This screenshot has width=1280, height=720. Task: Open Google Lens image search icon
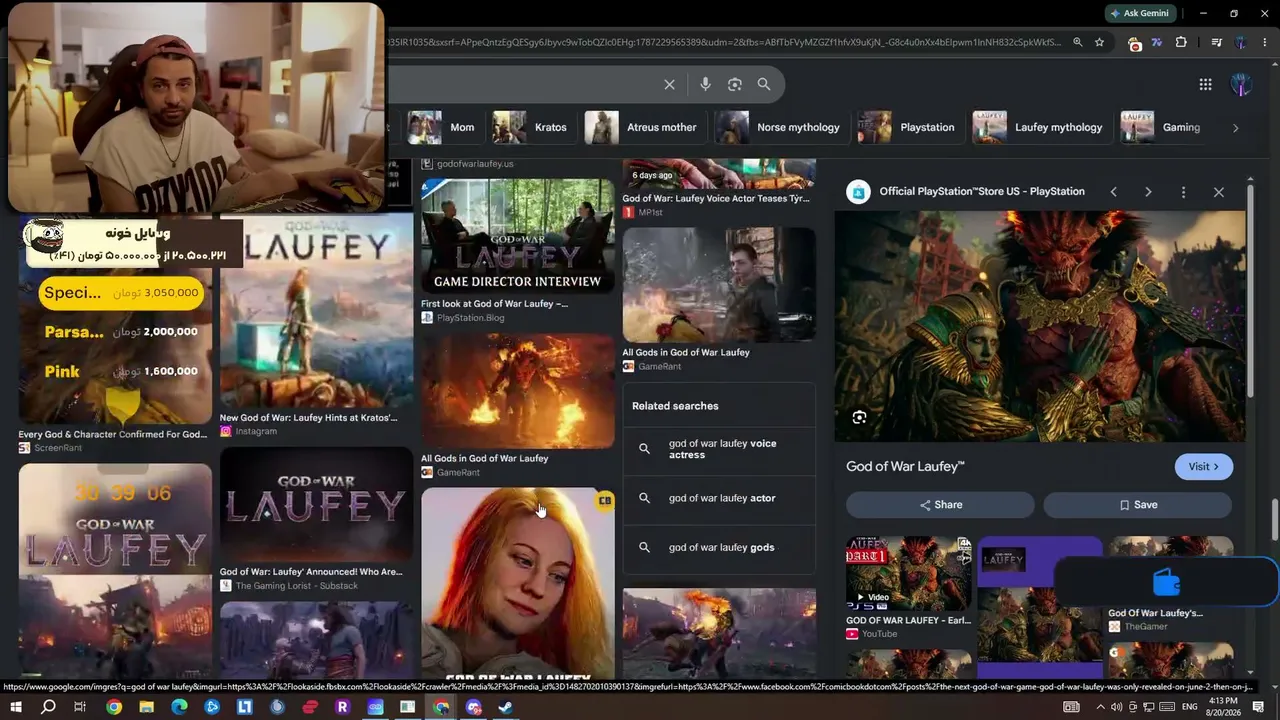pos(735,85)
